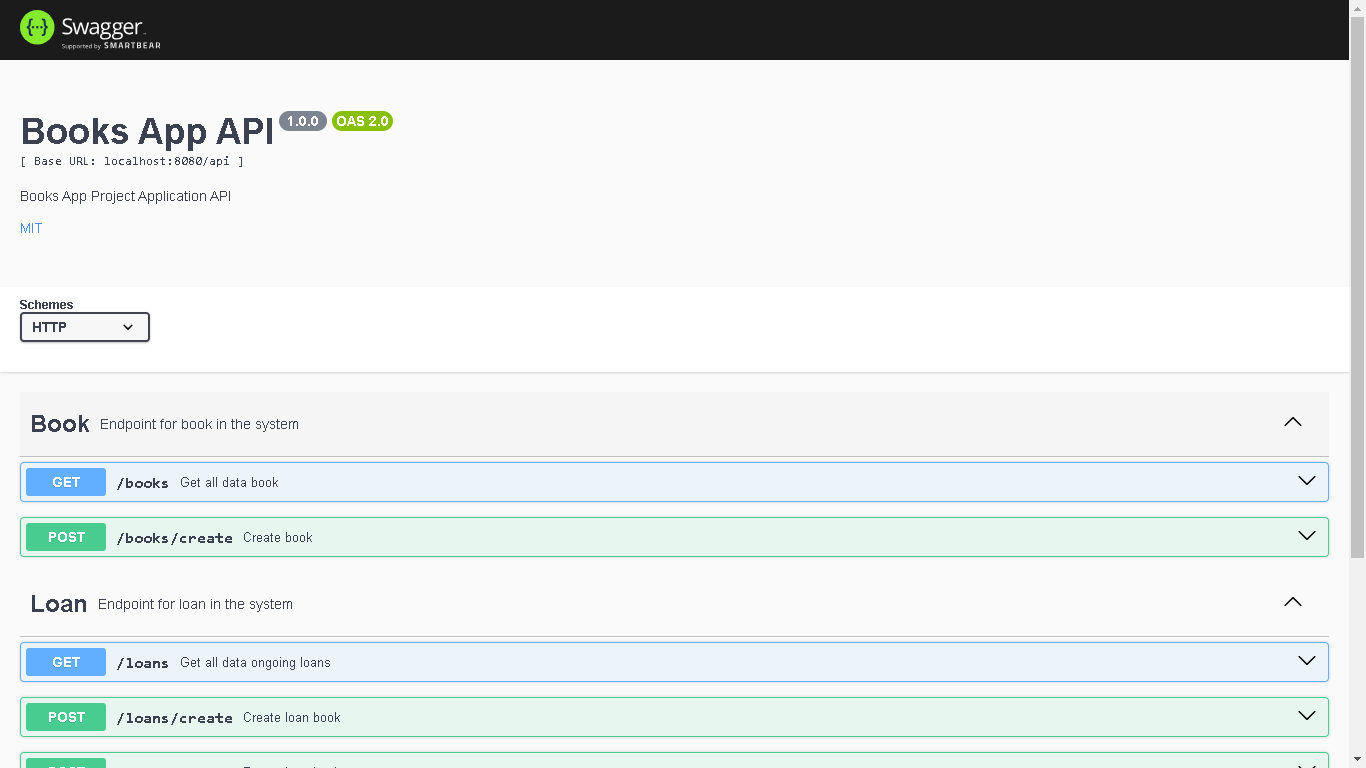Click the OAS 2.0 badge
1366x768 pixels.
coord(362,121)
